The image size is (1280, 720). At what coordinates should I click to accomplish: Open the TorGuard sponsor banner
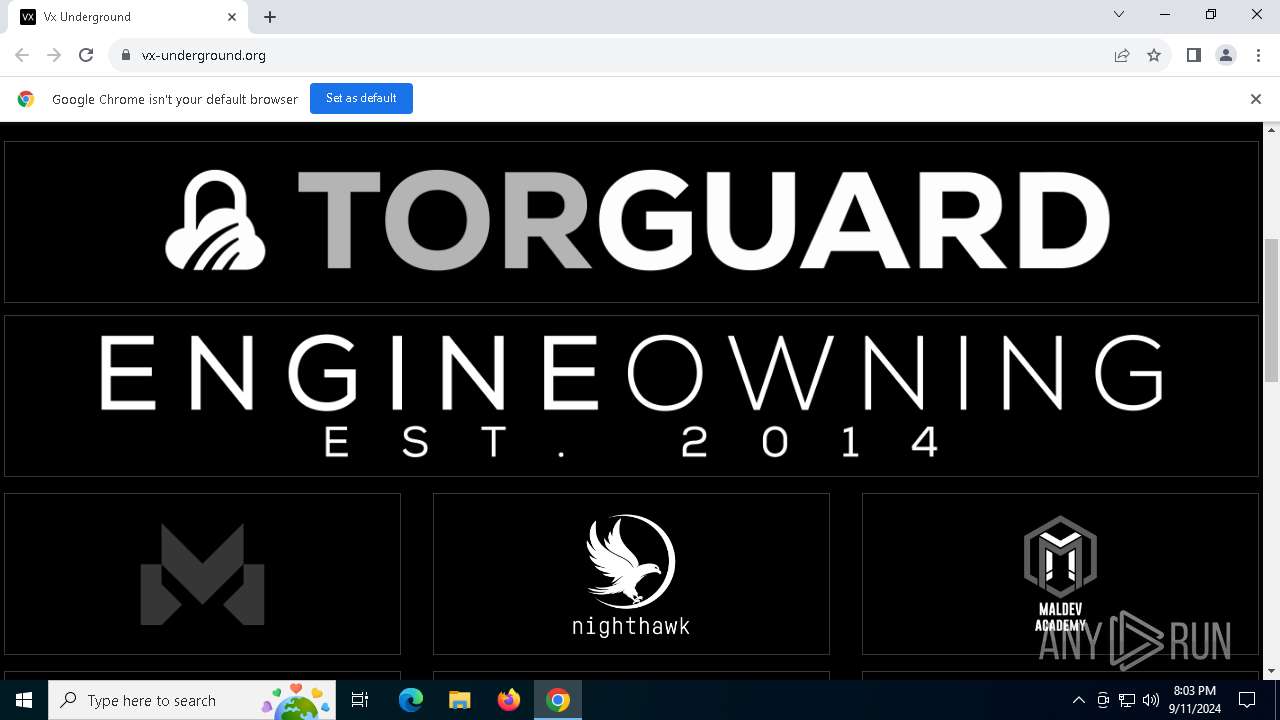click(631, 222)
